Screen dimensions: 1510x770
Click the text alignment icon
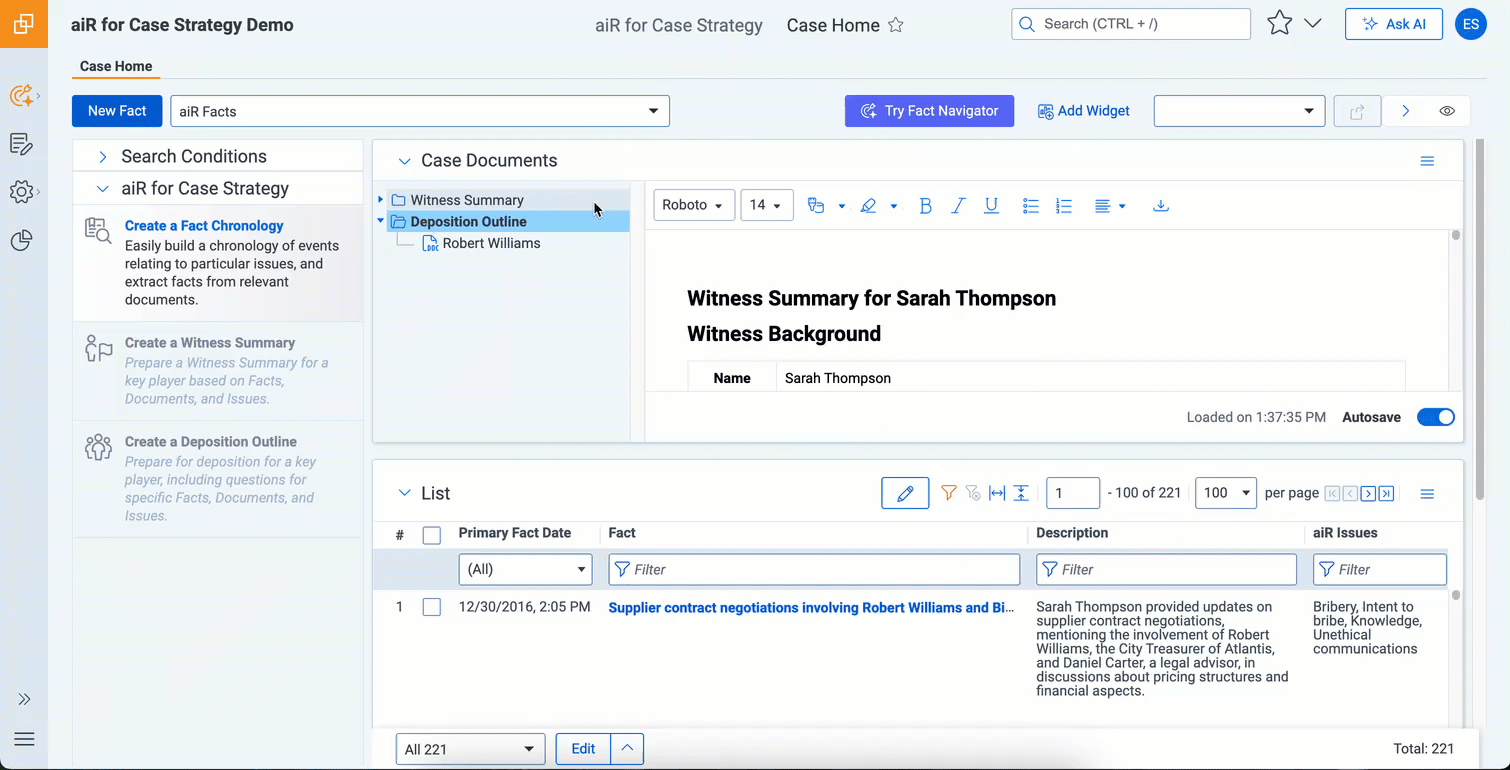(x=1103, y=206)
